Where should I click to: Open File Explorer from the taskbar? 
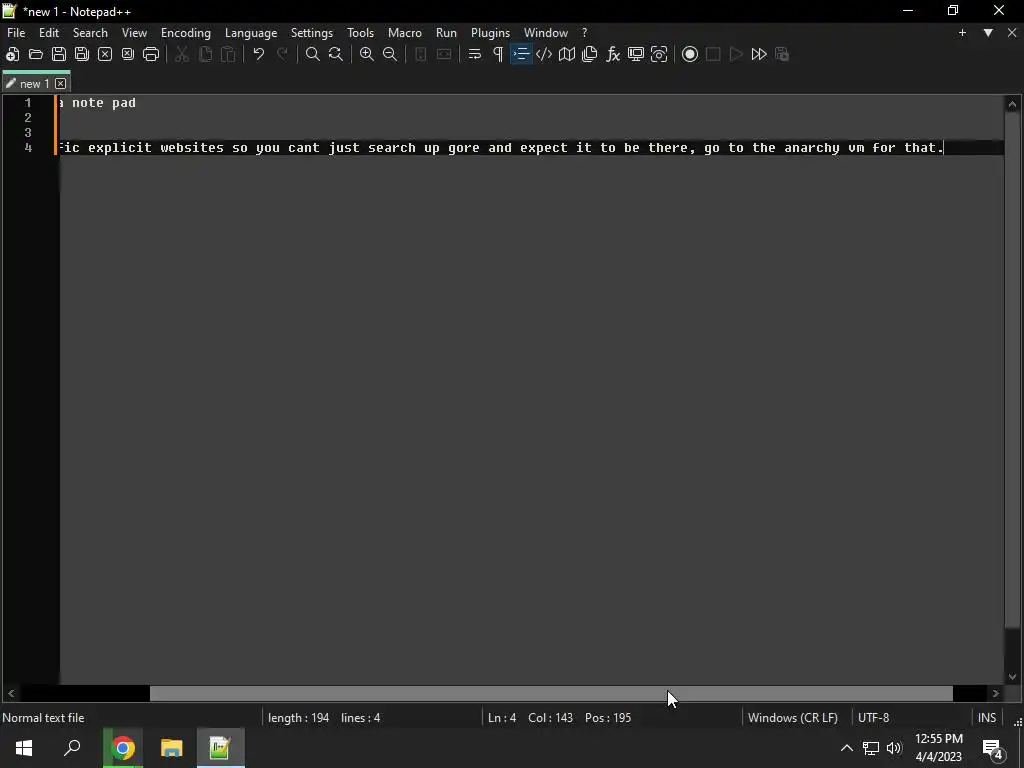coord(171,748)
